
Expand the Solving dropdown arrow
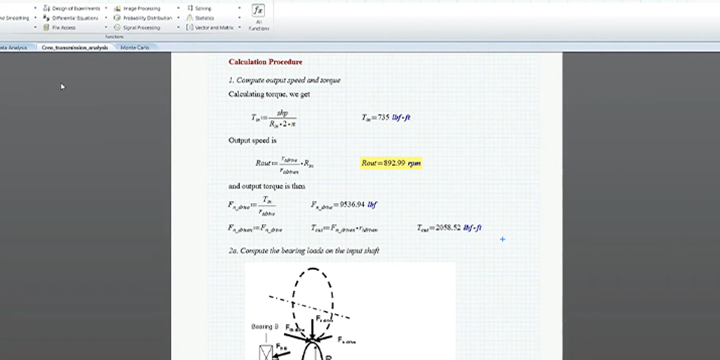[239, 8]
